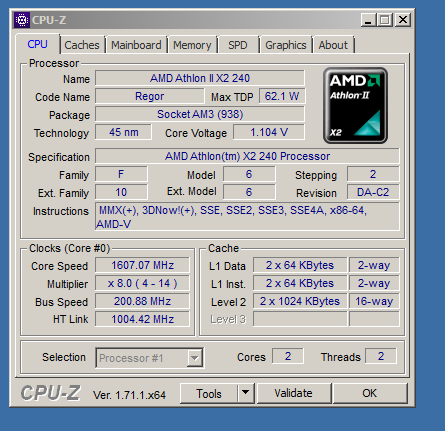Click the OK button
The image size is (445, 431).
(370, 393)
